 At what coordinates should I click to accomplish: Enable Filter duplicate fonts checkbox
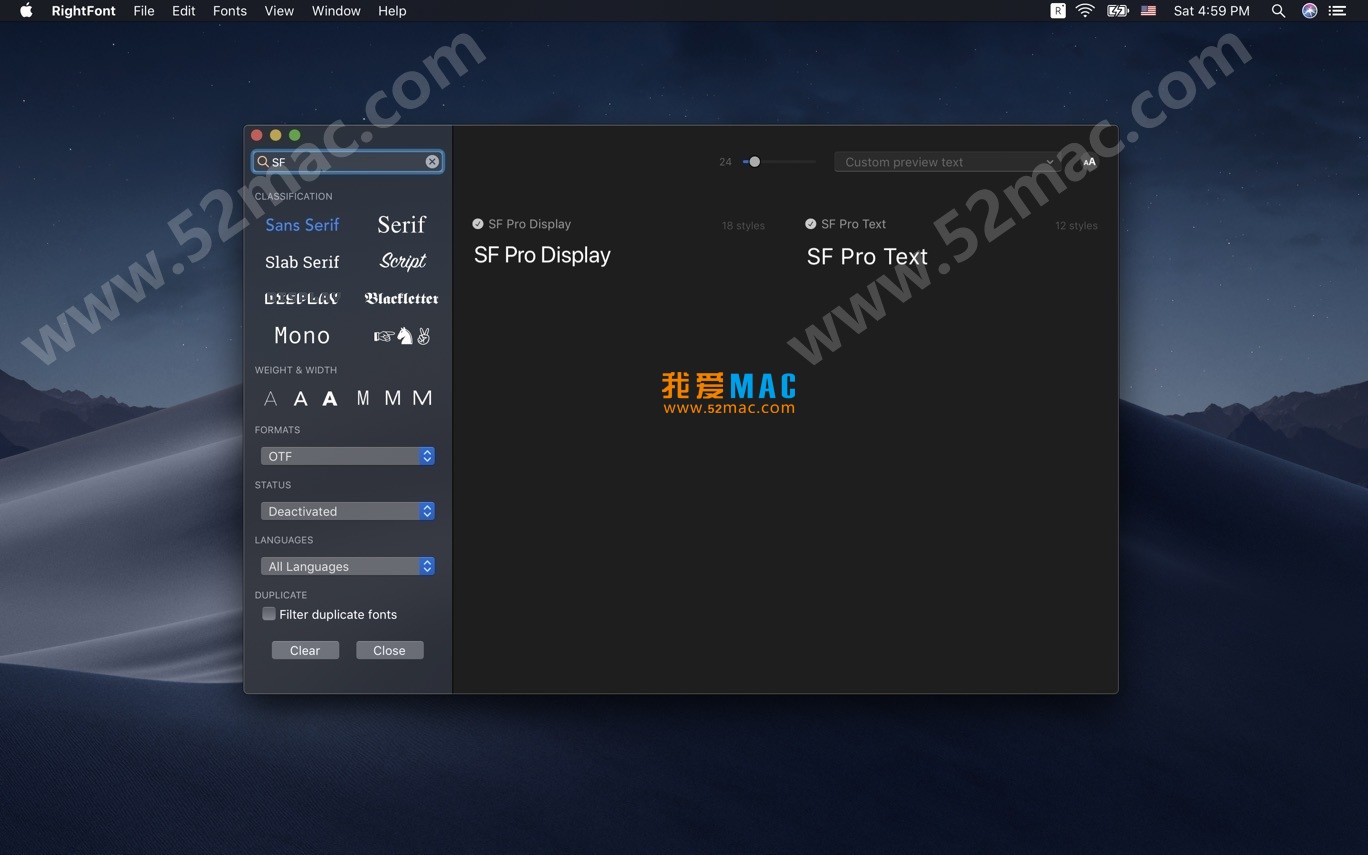[x=269, y=614]
